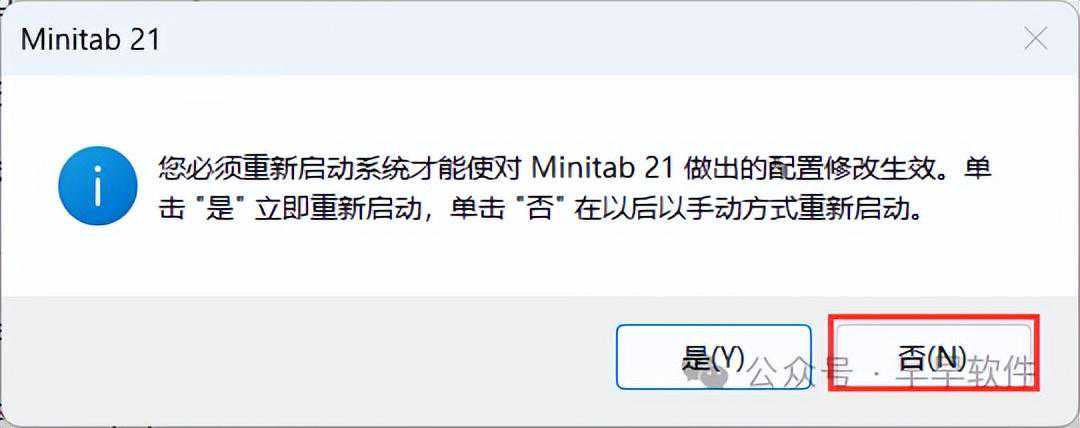1080x428 pixels.
Task: Confirm the restart with the 是(Y) button
Action: point(714,356)
